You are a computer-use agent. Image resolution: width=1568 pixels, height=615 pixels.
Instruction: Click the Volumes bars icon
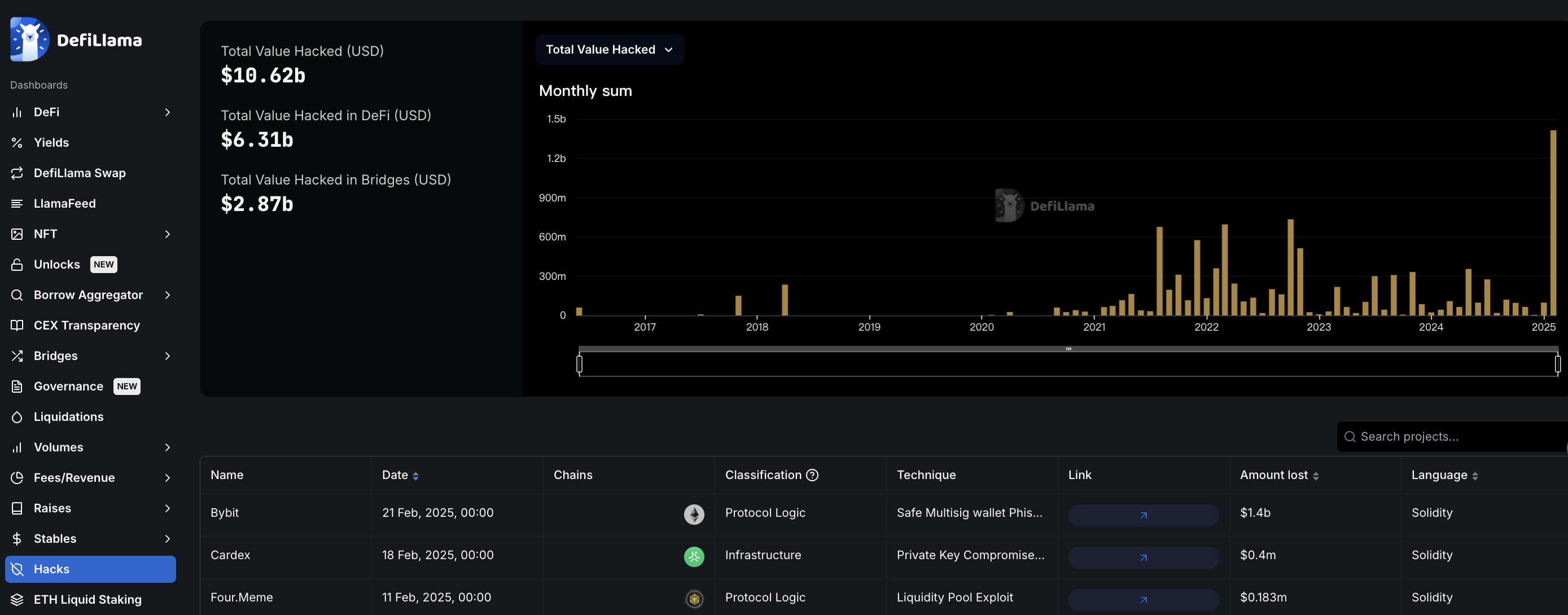17,447
